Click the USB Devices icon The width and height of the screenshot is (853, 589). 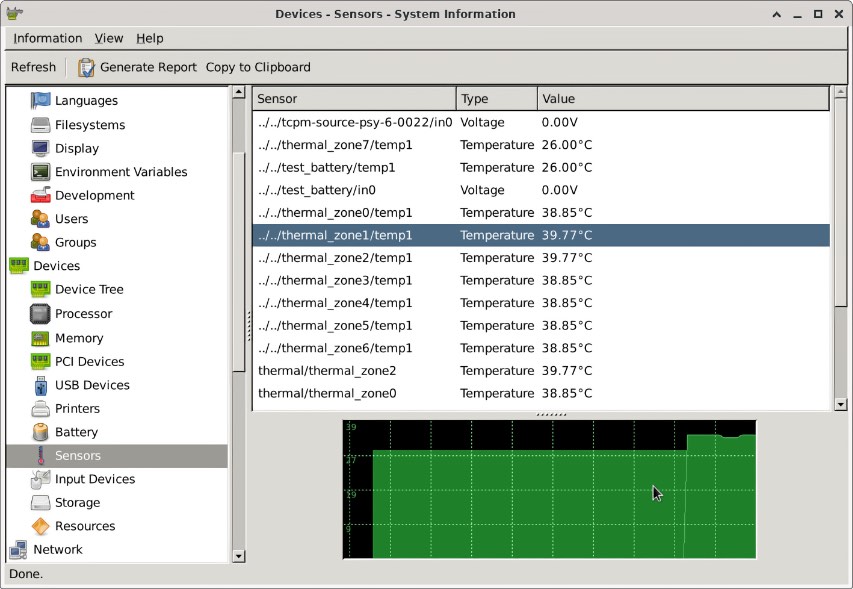coord(40,385)
